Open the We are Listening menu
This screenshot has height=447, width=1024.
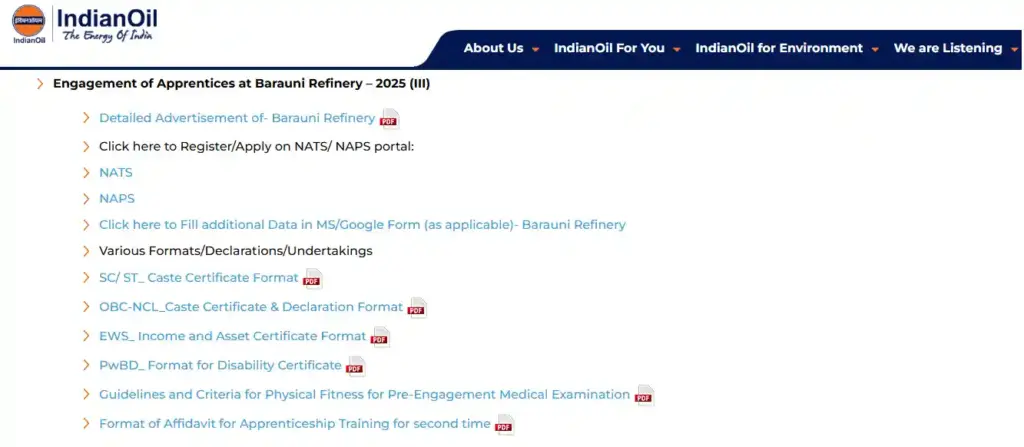coord(947,48)
